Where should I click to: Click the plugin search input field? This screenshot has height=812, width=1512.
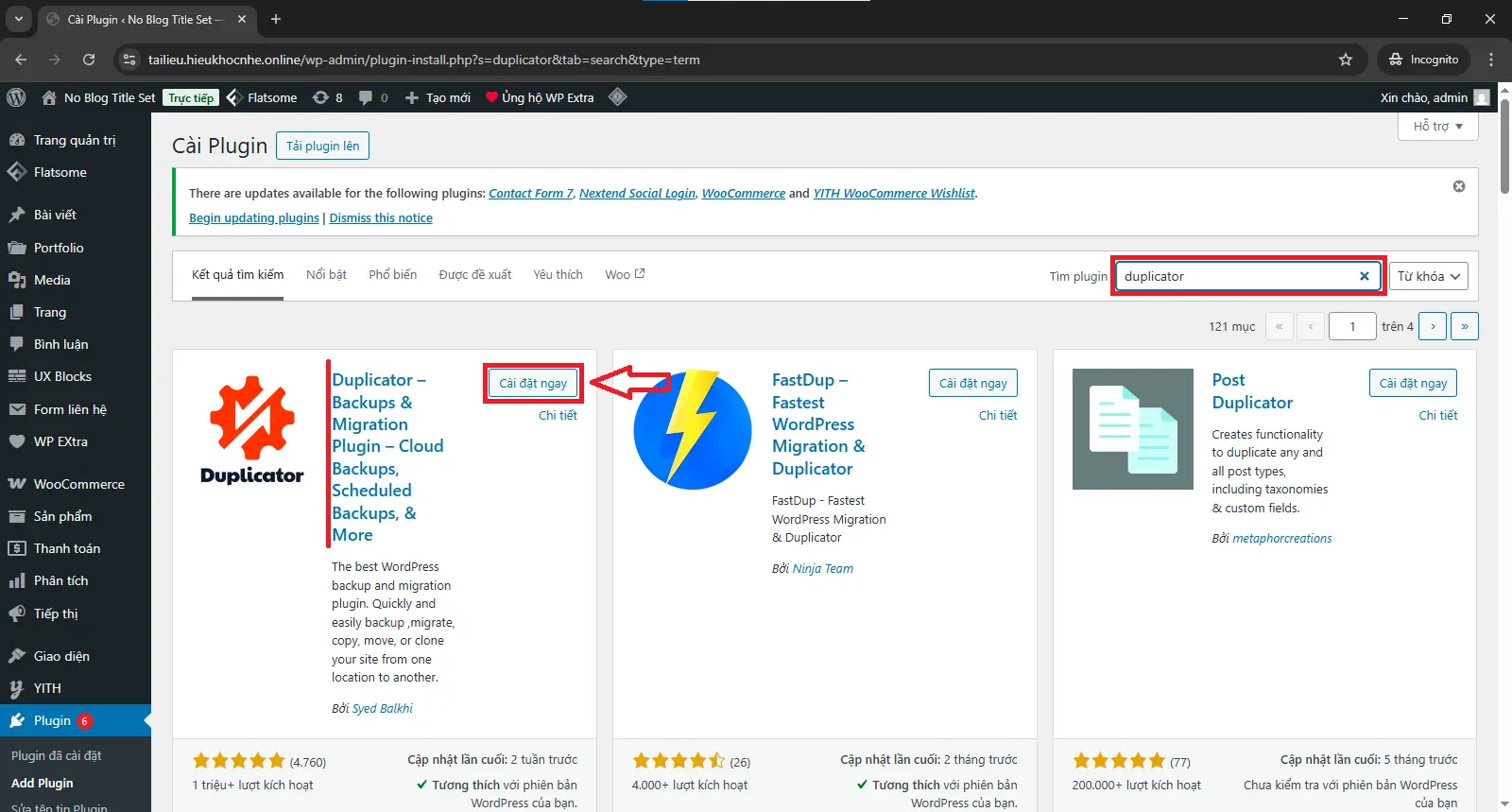point(1236,276)
